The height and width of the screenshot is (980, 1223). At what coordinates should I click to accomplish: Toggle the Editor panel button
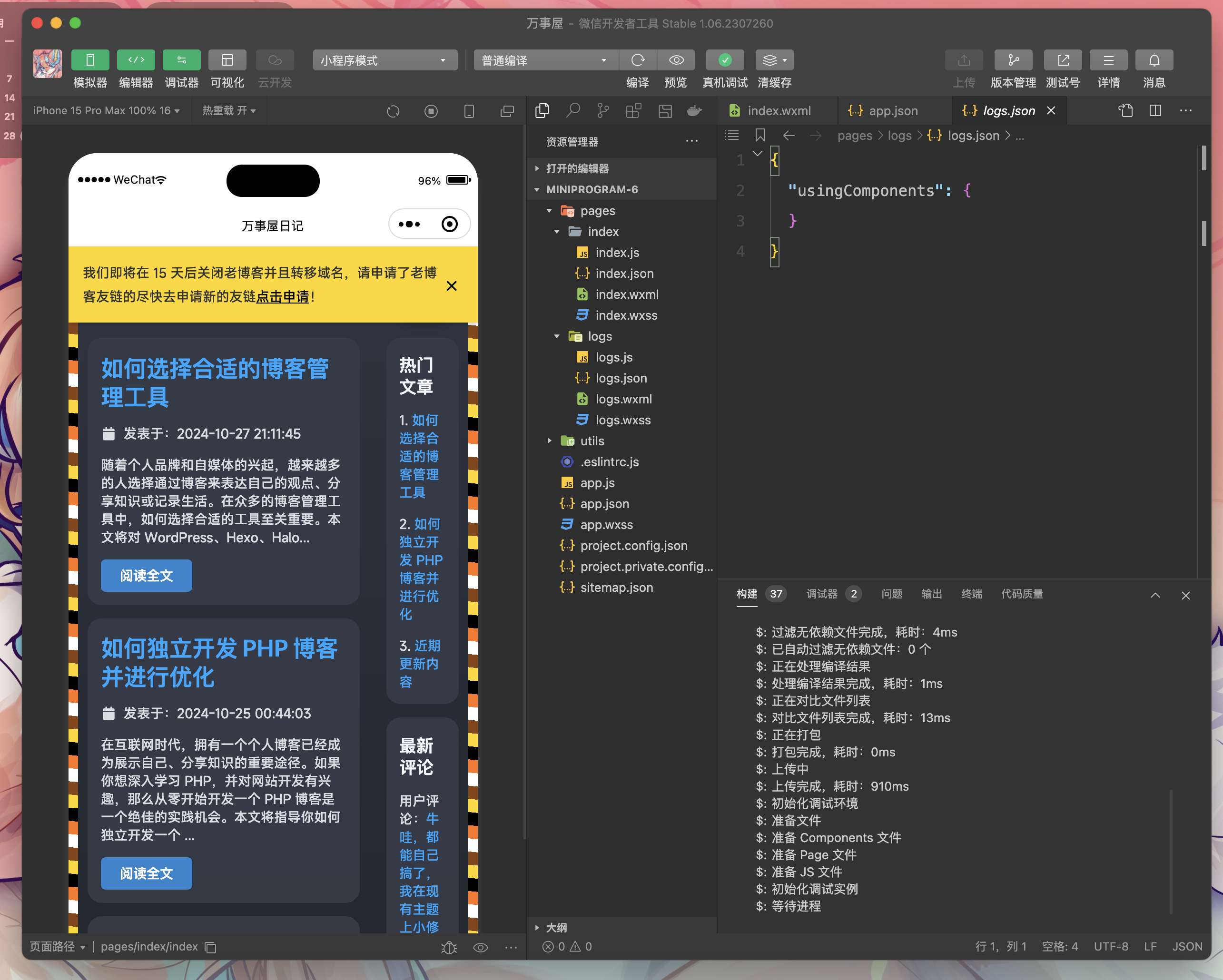pos(136,60)
